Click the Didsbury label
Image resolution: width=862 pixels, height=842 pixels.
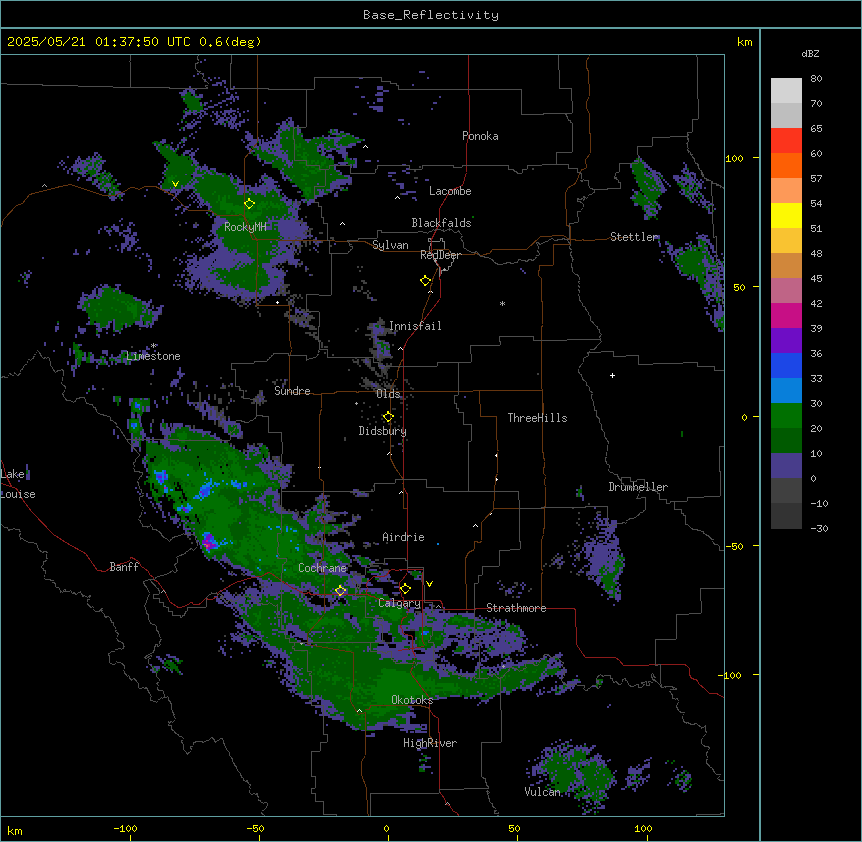[x=383, y=431]
